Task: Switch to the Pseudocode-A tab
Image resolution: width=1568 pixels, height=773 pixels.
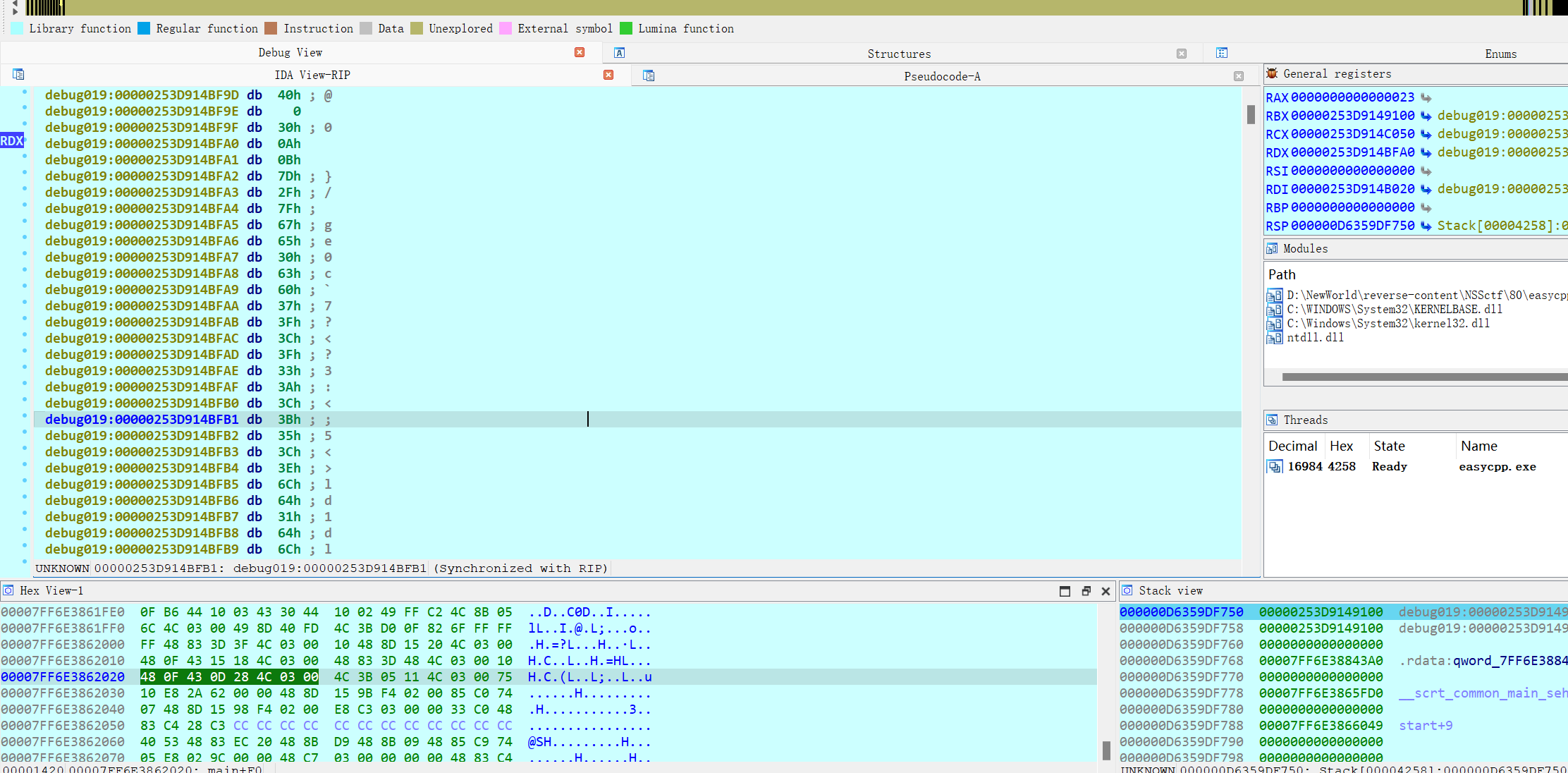Action: [942, 76]
